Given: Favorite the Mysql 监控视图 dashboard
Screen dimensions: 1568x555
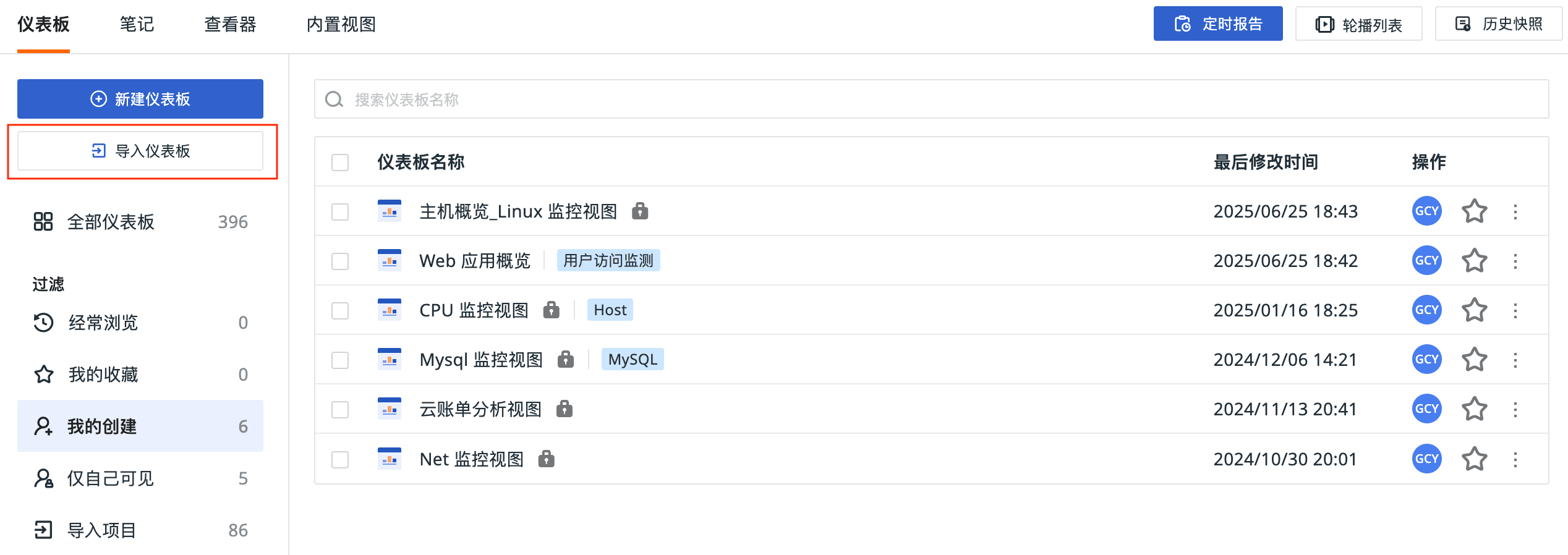Looking at the screenshot, I should (x=1474, y=359).
